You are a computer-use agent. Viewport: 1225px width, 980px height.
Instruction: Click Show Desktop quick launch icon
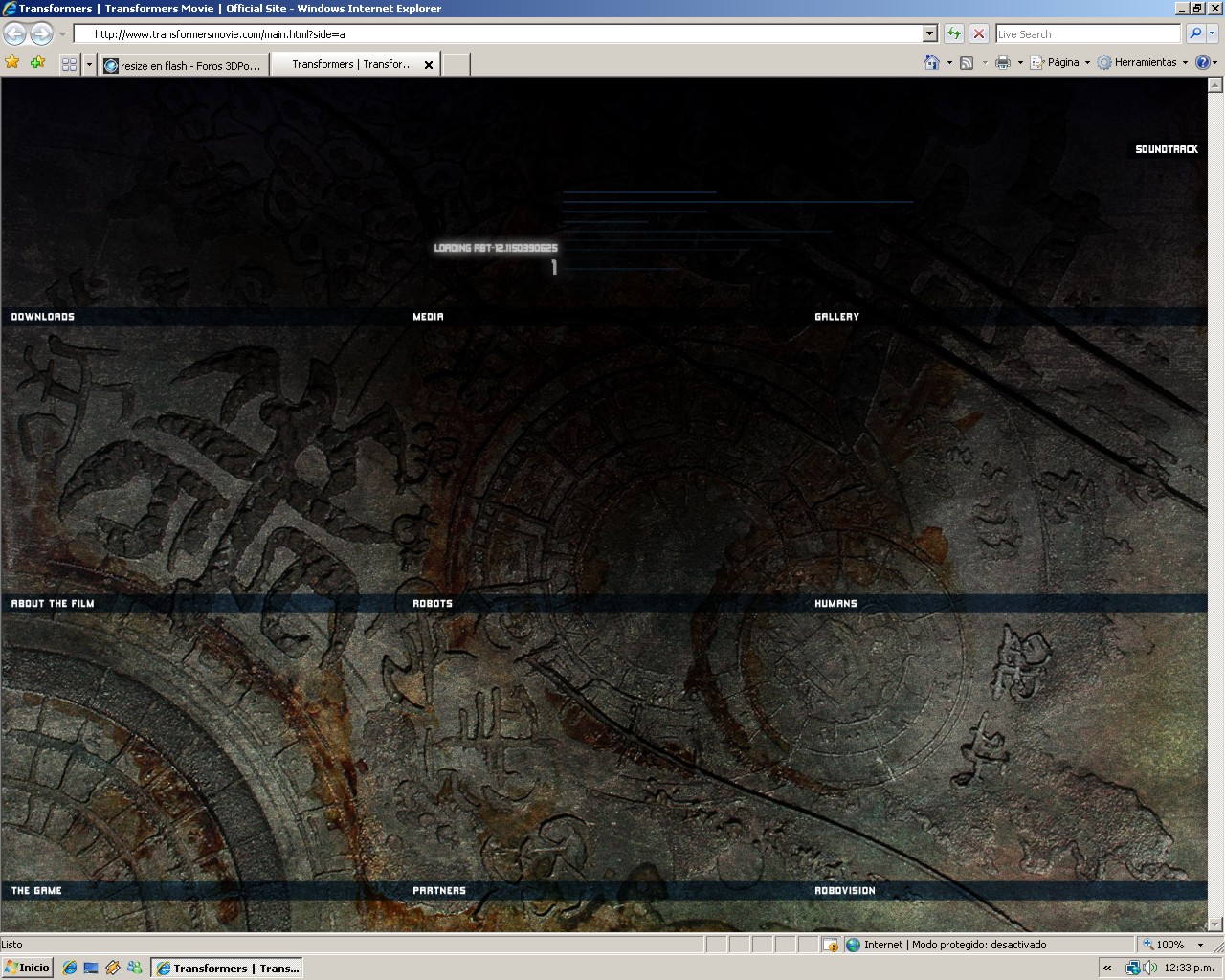tap(91, 968)
